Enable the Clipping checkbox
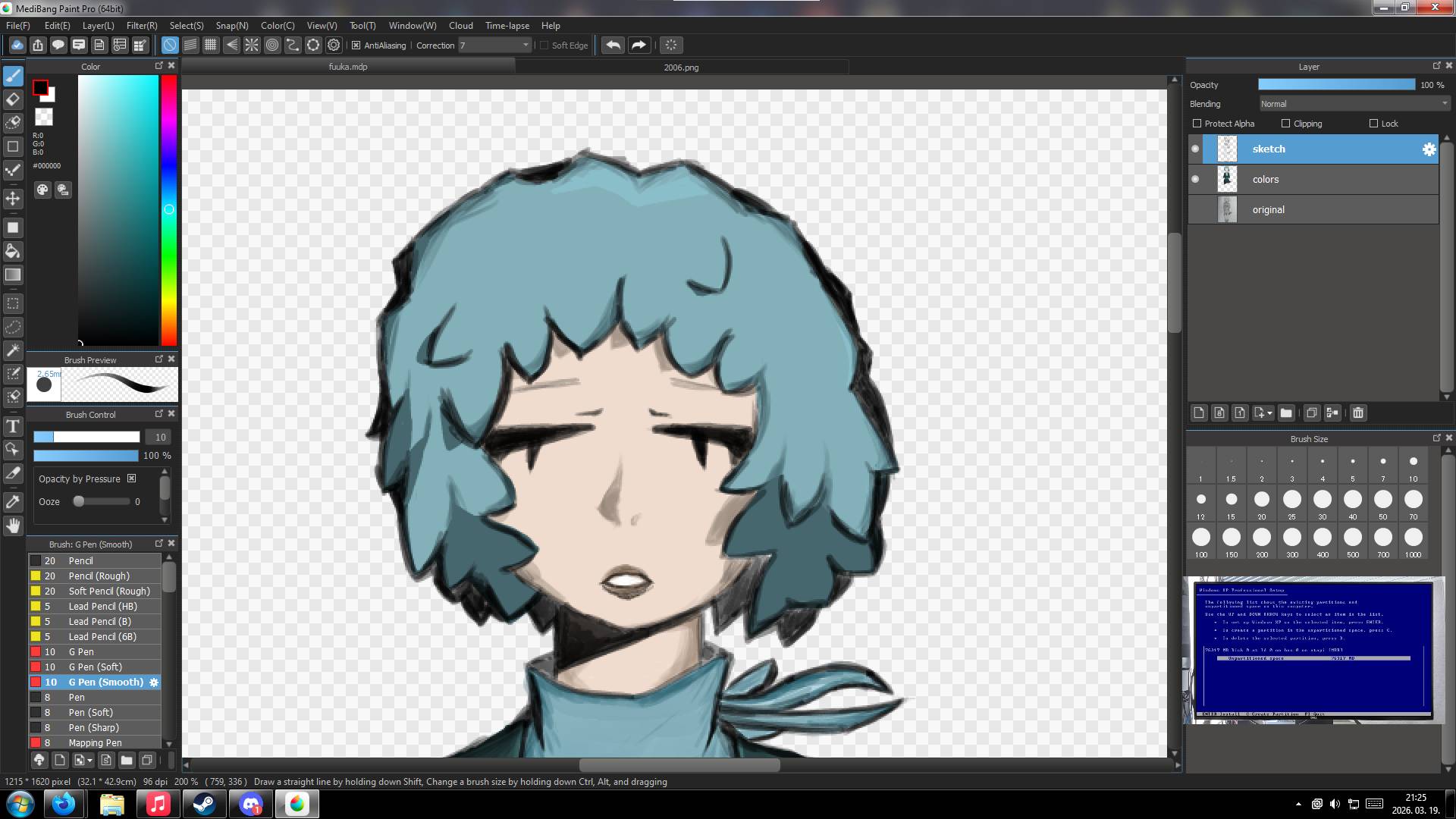Image resolution: width=1456 pixels, height=819 pixels. click(1285, 124)
